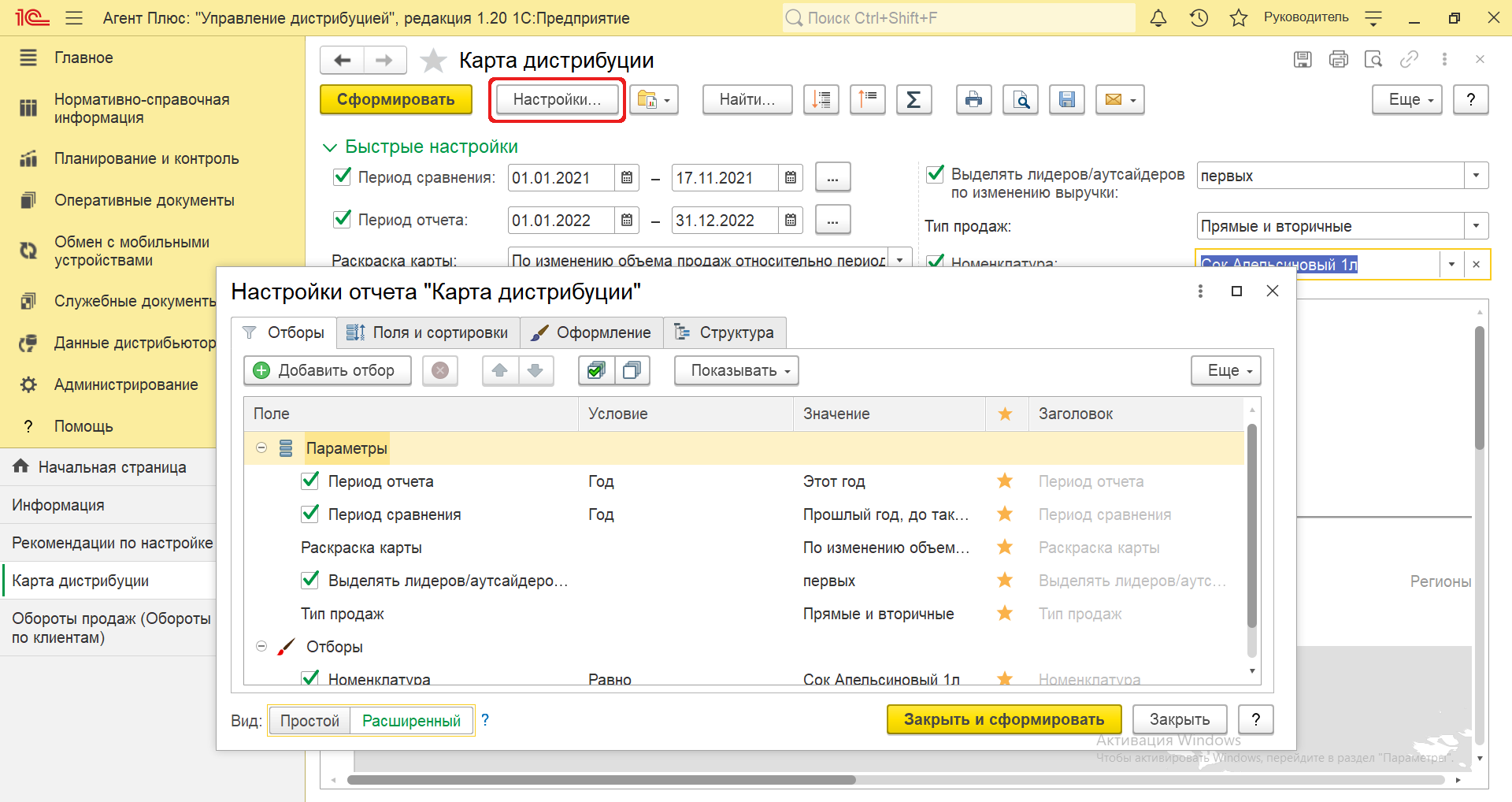The image size is (1512, 802).
Task: Print the report with the printer icon
Action: pos(974,100)
